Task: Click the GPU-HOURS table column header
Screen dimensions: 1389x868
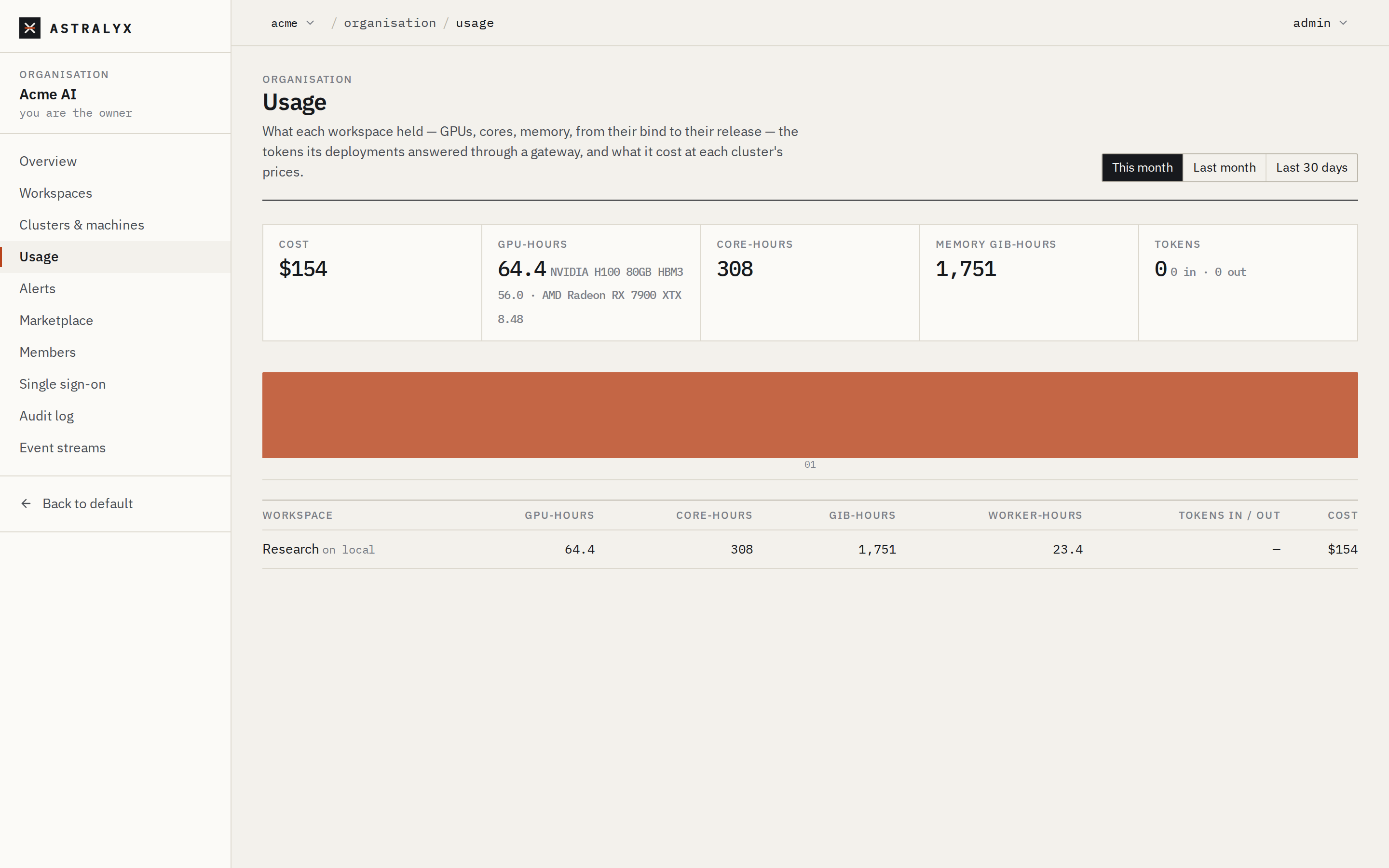Action: click(x=559, y=515)
